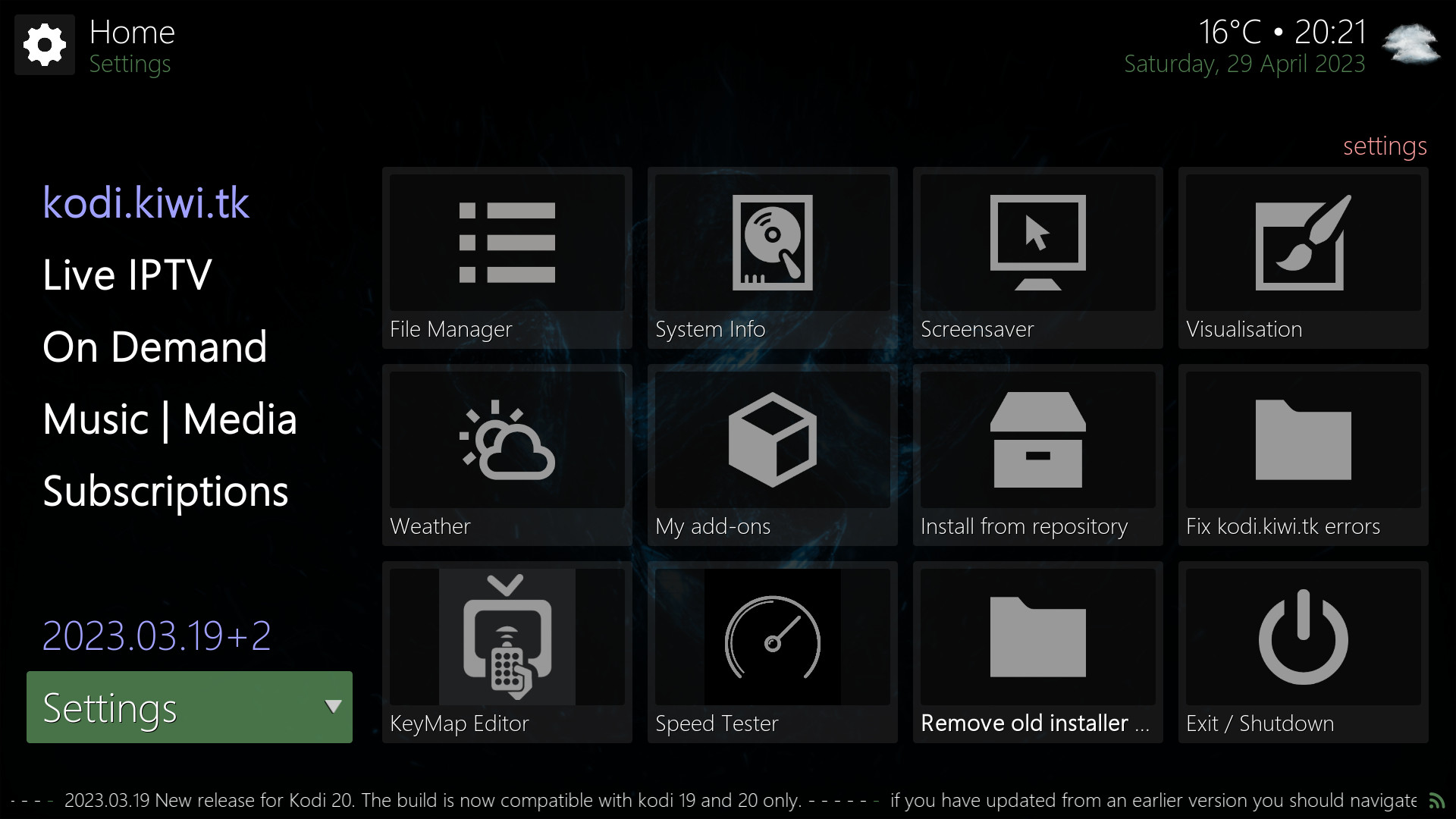Select the Music | Media menu item
This screenshot has height=819, width=1456.
pyautogui.click(x=170, y=419)
